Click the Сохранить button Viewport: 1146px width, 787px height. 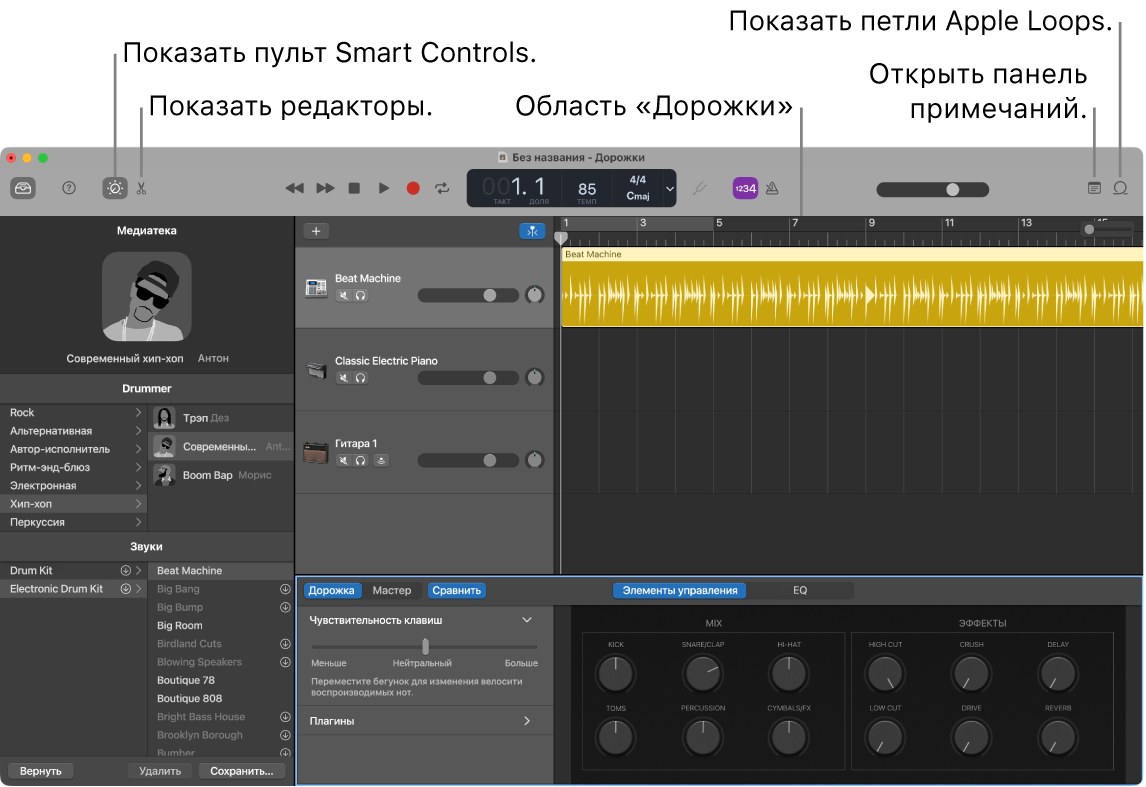(241, 770)
